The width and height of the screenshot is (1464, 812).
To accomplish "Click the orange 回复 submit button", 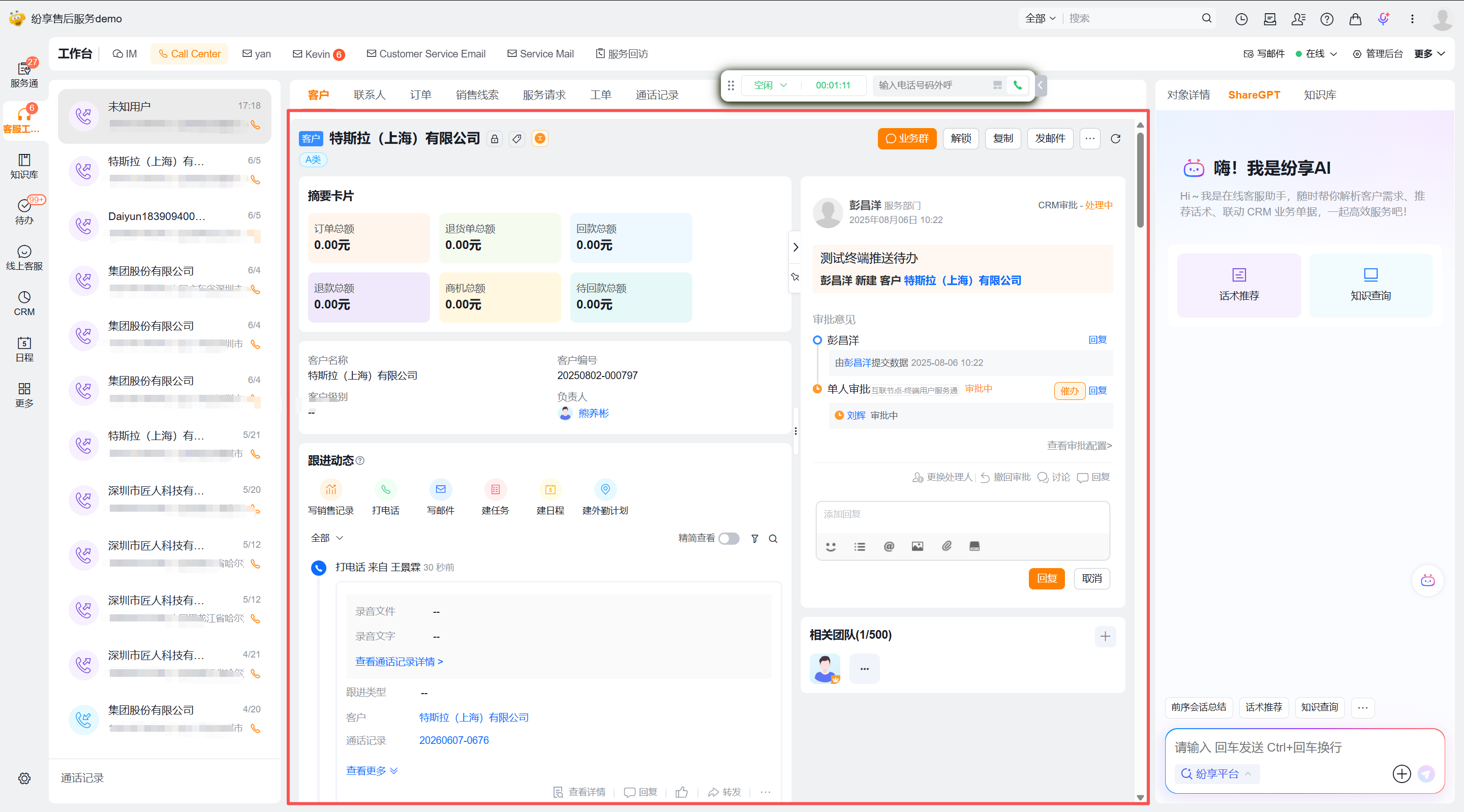I will pos(1046,578).
